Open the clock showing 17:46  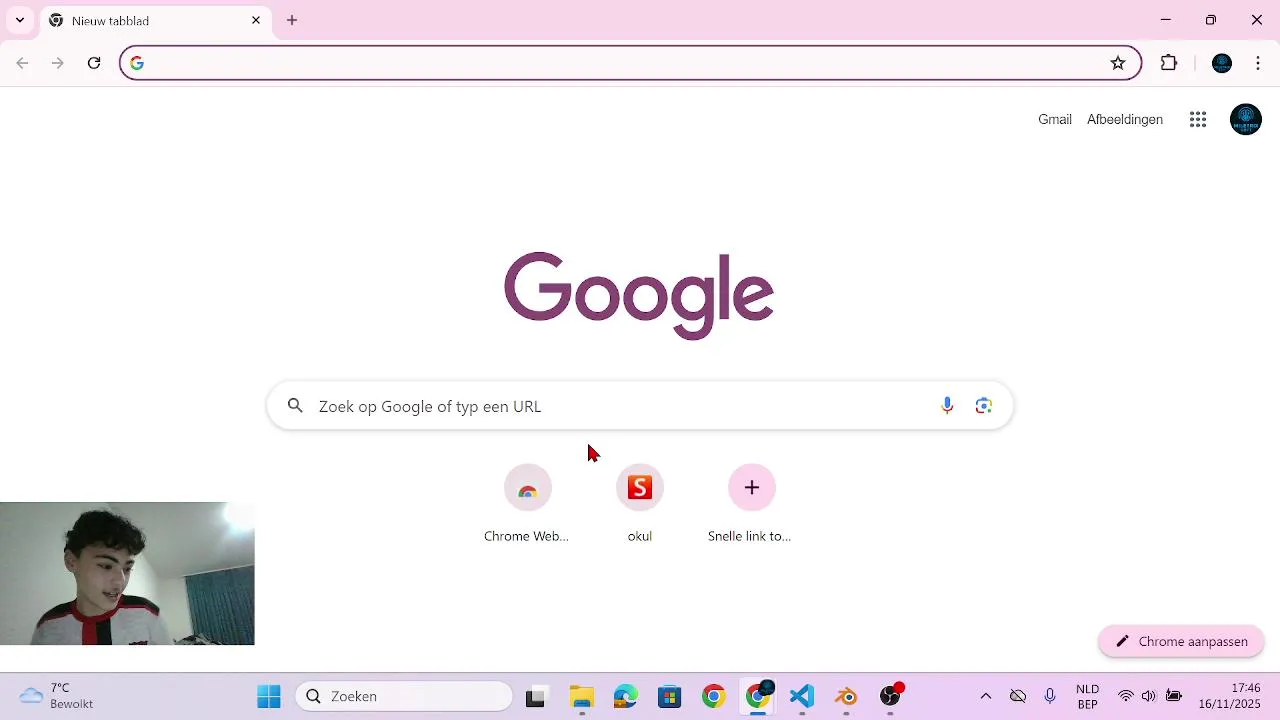pyautogui.click(x=1230, y=696)
